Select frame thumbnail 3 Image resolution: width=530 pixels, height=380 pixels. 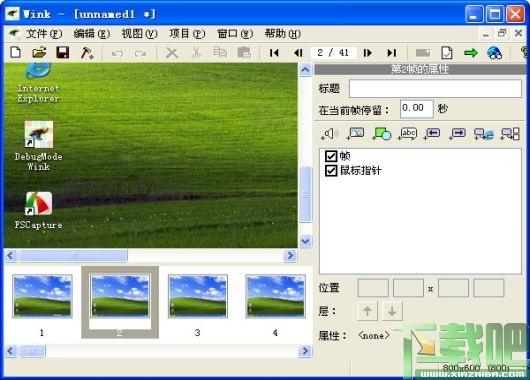coord(198,296)
